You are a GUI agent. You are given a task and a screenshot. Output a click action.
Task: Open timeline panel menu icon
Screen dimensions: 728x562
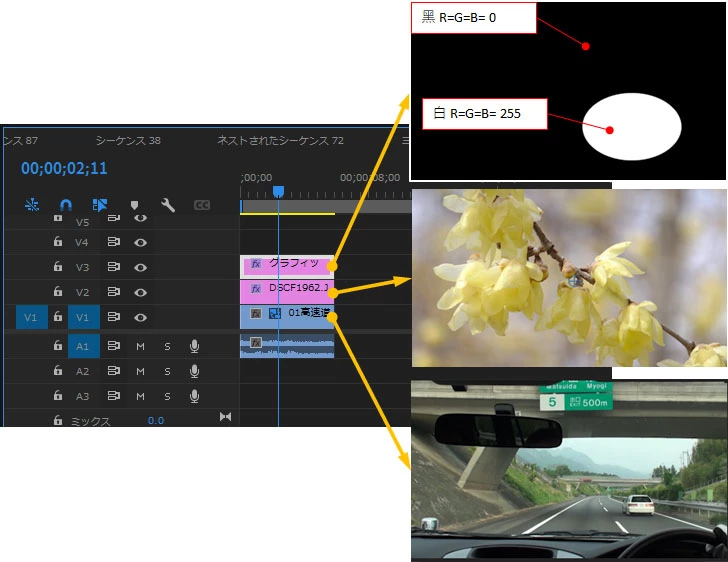[405, 140]
